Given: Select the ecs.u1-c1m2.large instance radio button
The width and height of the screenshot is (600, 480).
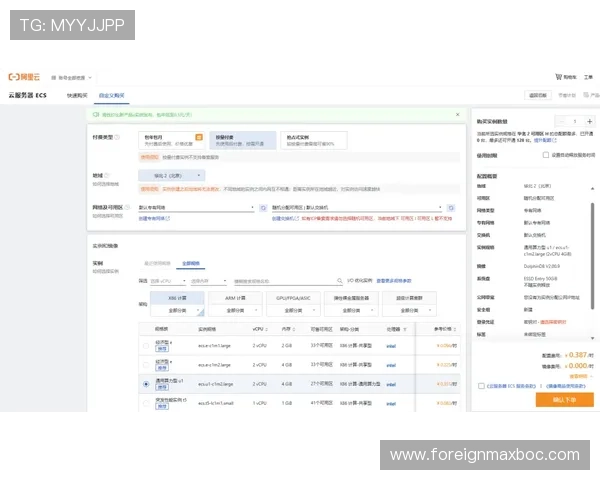Looking at the screenshot, I should [x=147, y=384].
